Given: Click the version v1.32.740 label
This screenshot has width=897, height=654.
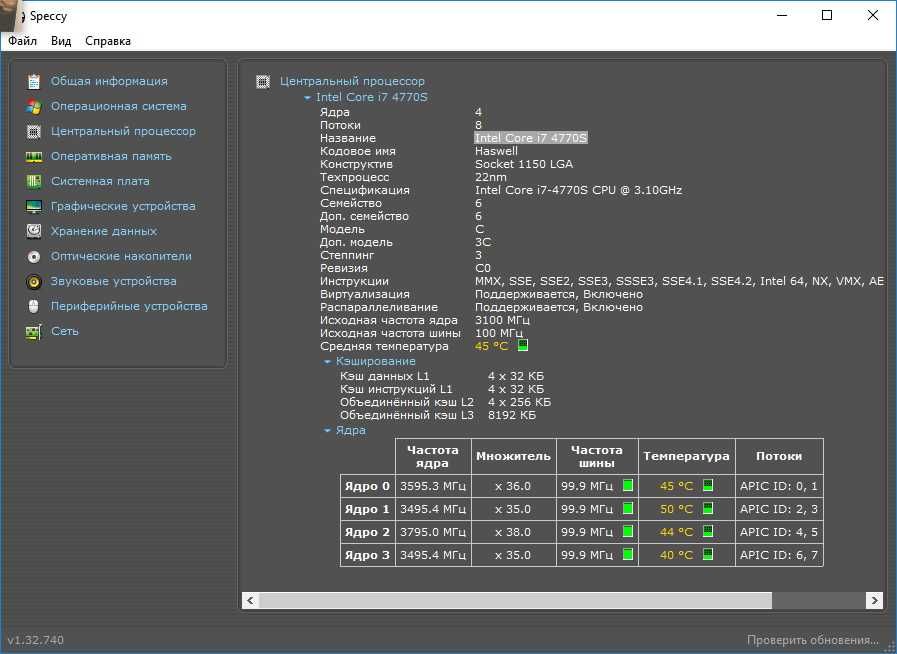Looking at the screenshot, I should click(x=35, y=640).
